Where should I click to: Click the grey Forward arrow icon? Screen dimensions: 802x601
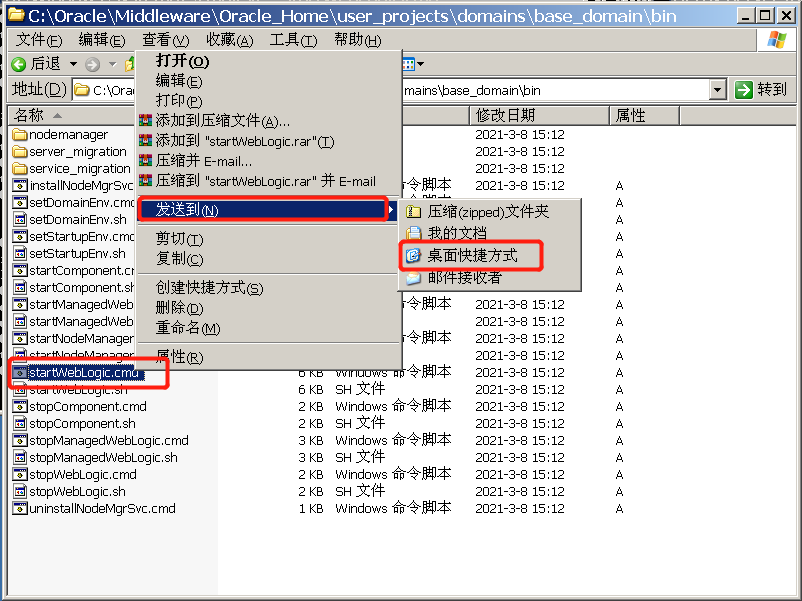click(x=92, y=64)
